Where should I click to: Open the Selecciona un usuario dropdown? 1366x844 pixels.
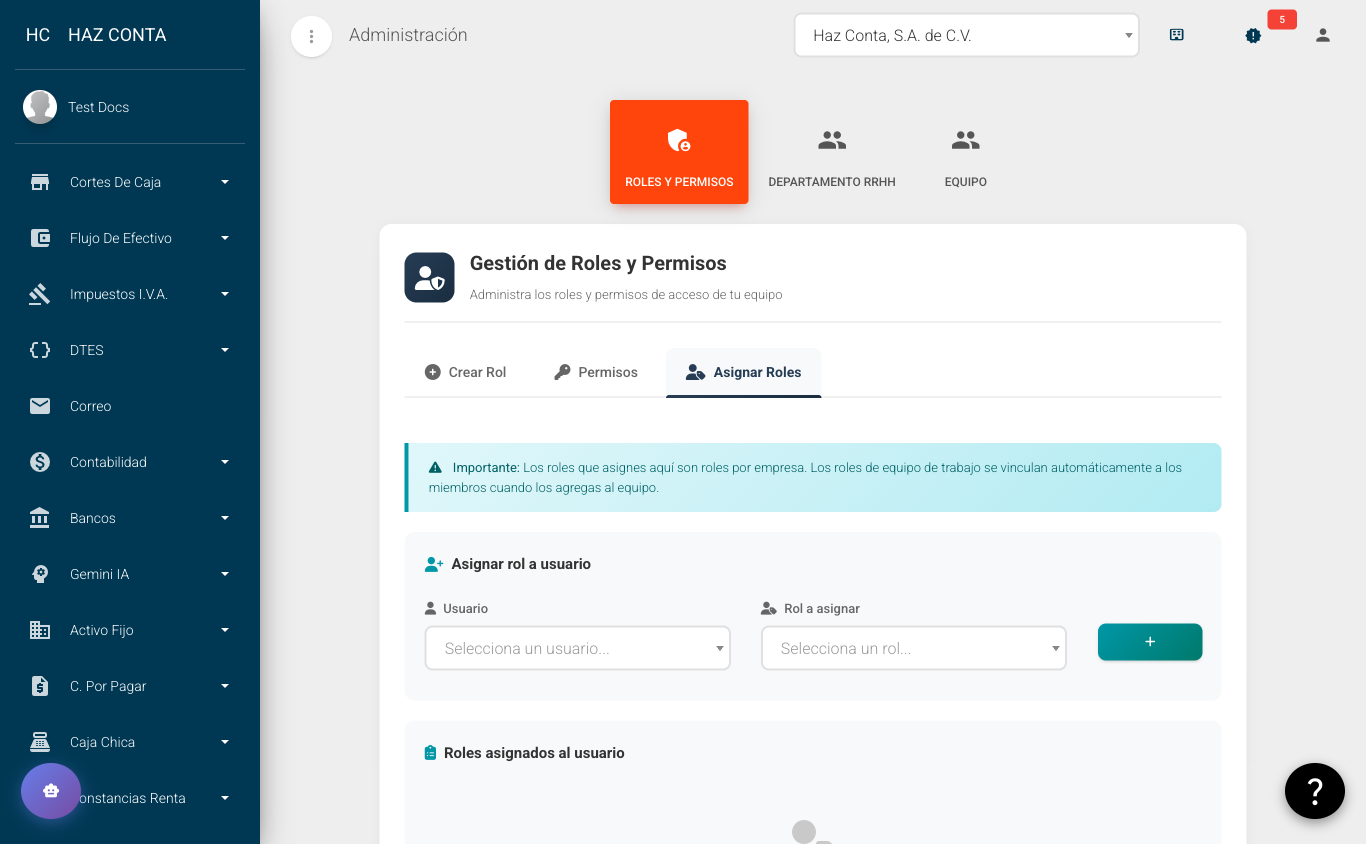tap(577, 648)
